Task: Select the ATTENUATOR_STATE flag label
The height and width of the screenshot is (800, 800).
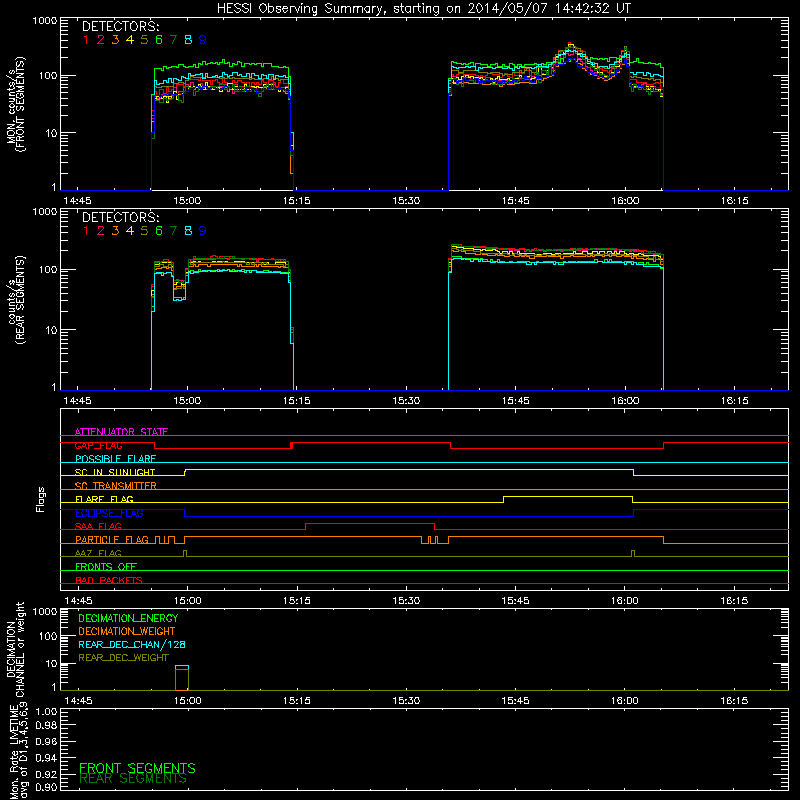Action: click(121, 432)
